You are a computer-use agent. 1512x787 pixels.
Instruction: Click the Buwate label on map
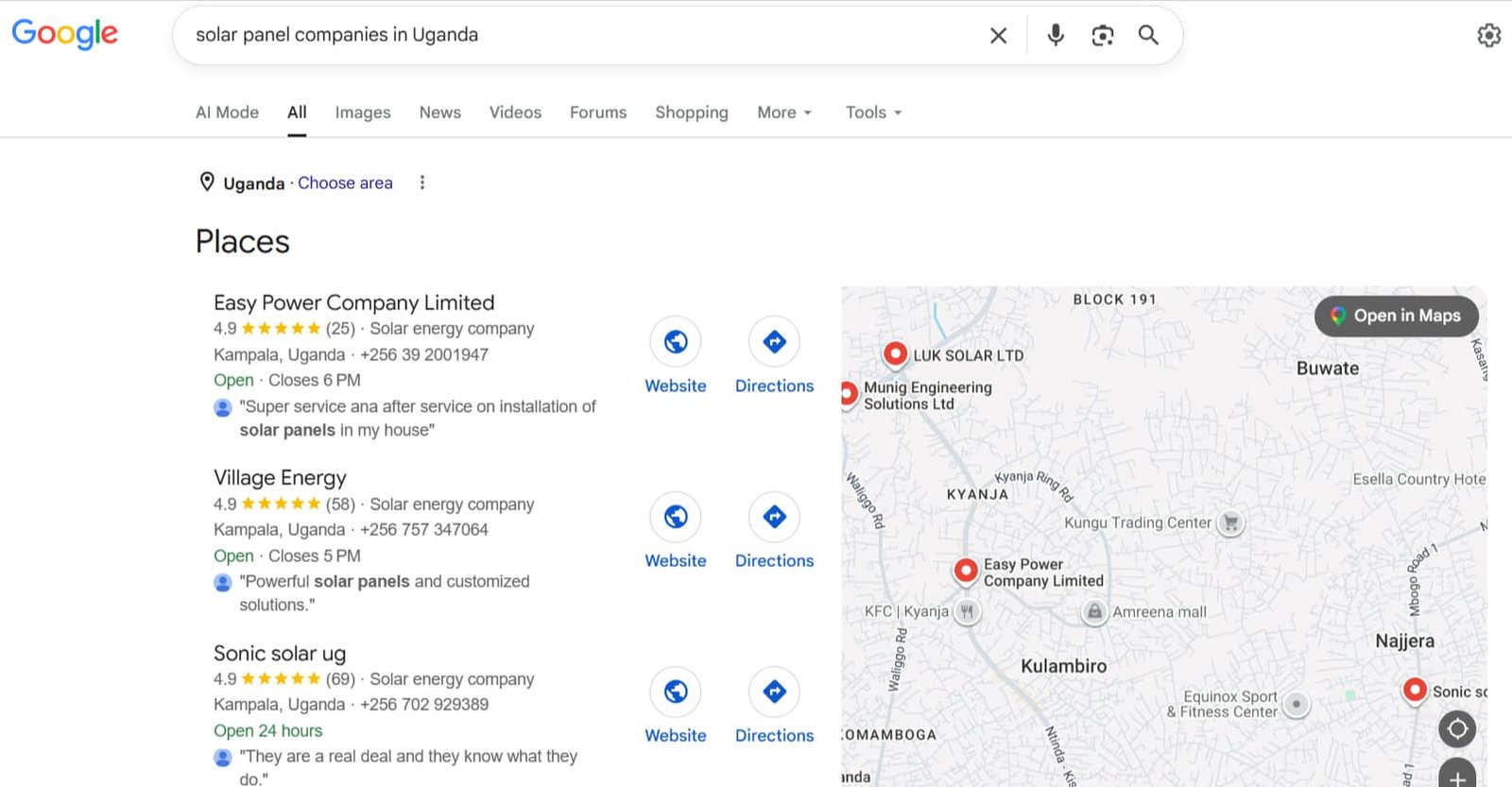1328,368
